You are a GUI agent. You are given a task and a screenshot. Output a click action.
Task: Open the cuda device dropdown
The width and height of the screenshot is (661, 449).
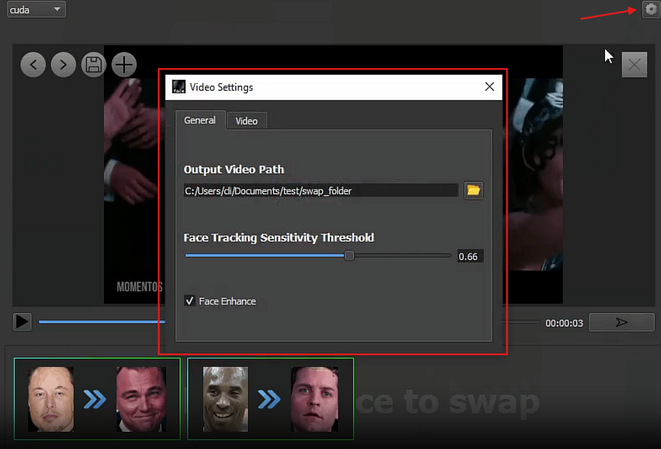pyautogui.click(x=36, y=9)
